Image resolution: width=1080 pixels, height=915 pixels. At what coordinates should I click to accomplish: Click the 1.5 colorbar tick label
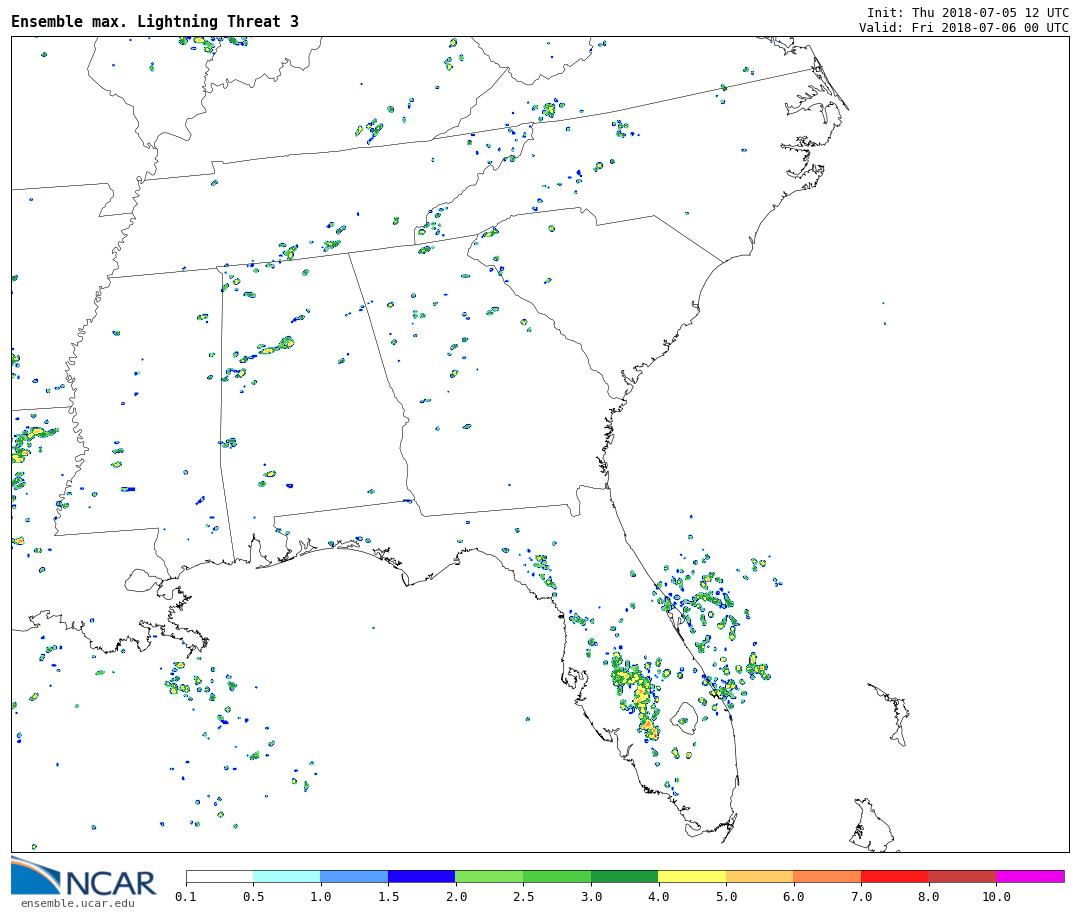point(388,896)
